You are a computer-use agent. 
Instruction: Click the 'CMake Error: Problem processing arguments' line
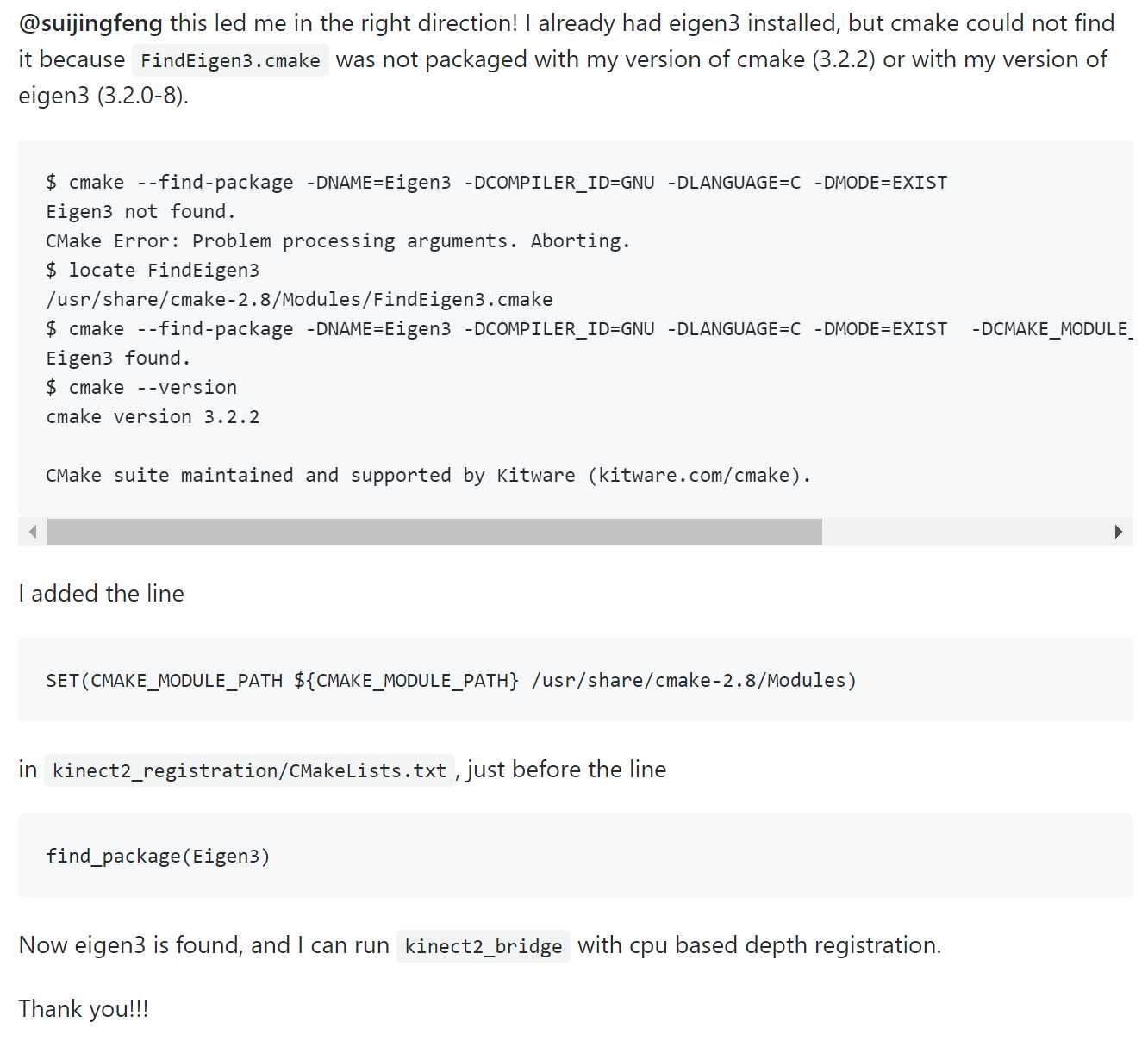click(x=338, y=241)
